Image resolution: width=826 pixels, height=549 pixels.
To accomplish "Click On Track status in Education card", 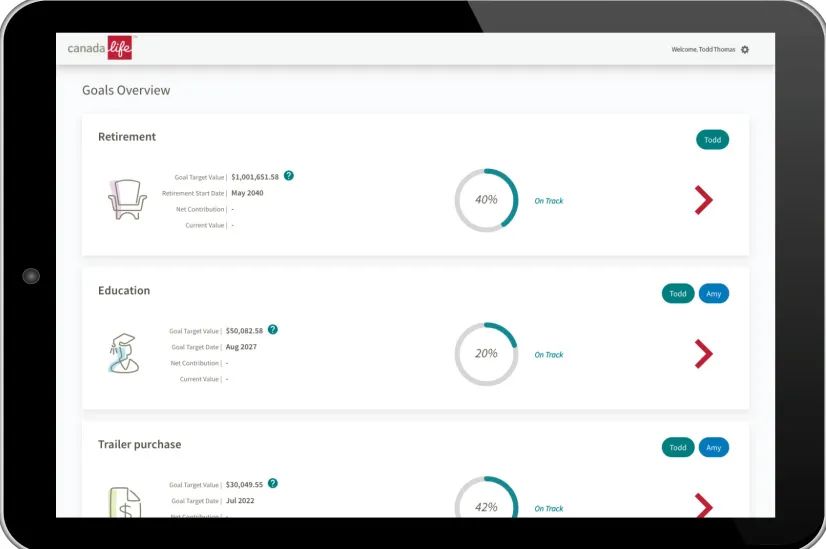I will point(548,355).
